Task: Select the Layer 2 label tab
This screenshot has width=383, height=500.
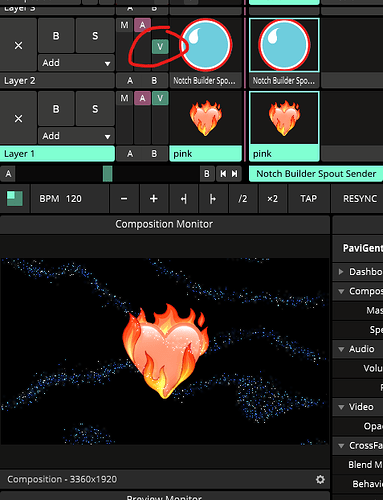Action: (x=57, y=81)
